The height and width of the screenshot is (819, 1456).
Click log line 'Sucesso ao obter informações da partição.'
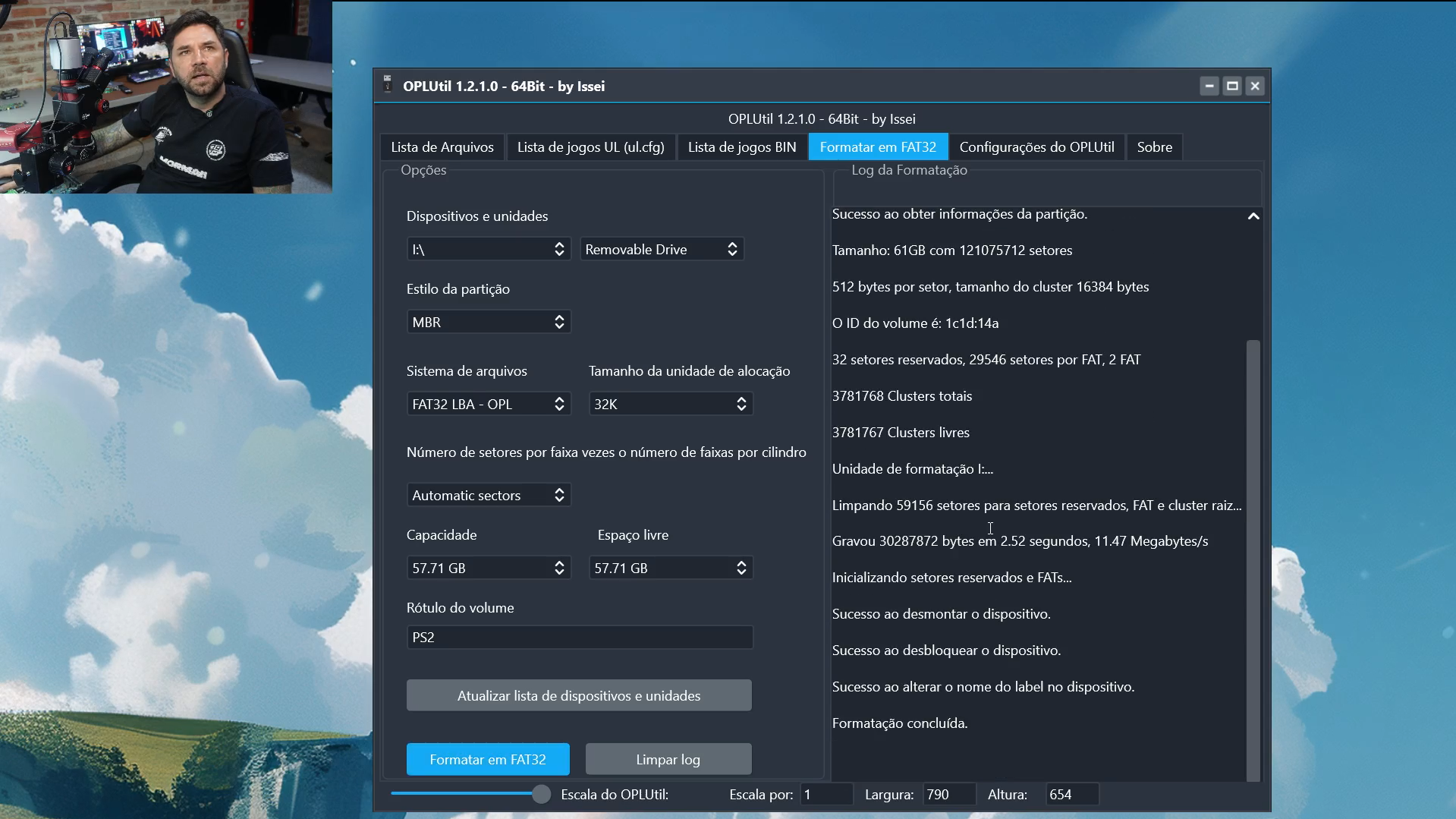coord(960,214)
